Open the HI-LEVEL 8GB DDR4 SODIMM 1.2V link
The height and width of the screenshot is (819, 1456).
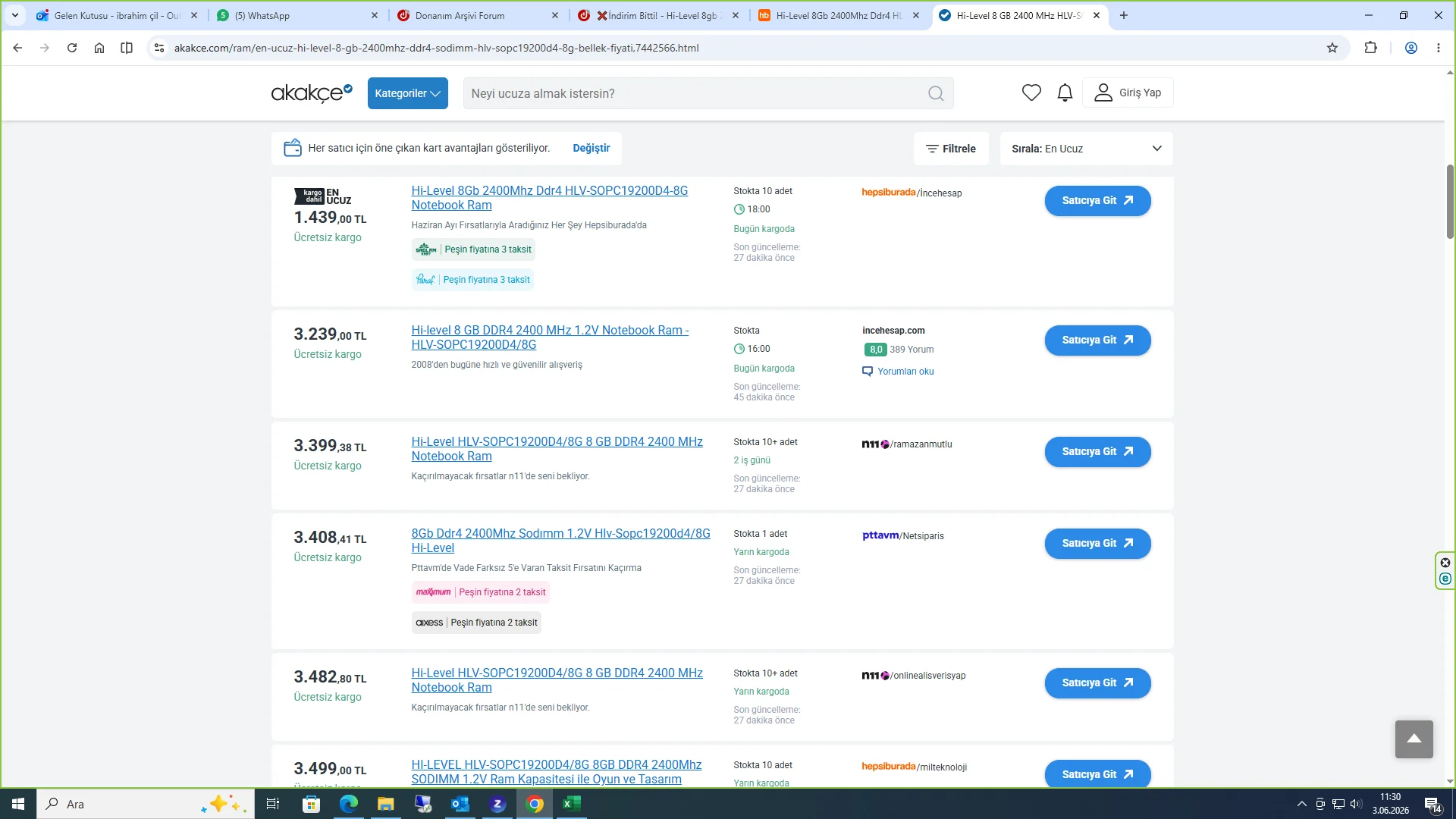pos(556,772)
